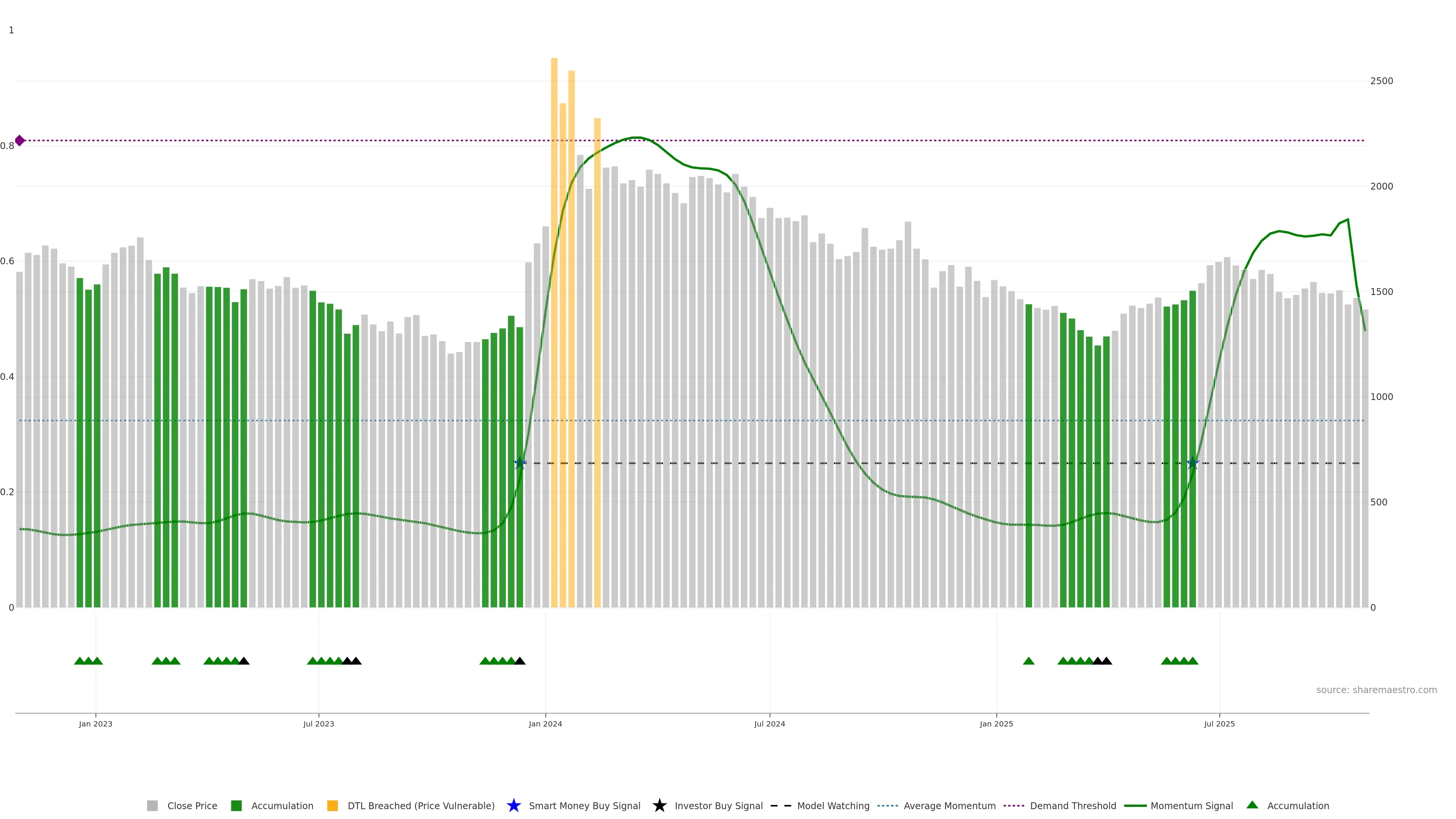This screenshot has width=1456, height=819.
Task: Click the blue star marker near Jul 2025
Action: click(x=1192, y=463)
